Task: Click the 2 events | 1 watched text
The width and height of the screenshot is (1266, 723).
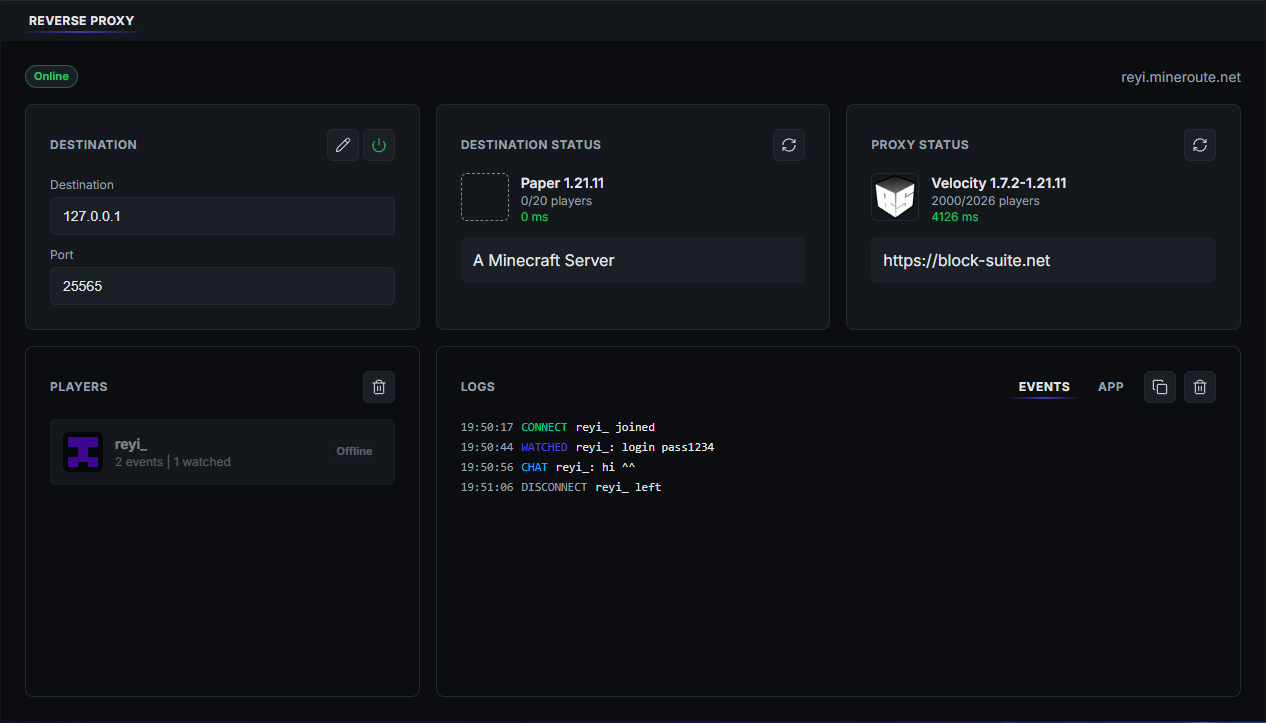Action: pyautogui.click(x=173, y=462)
